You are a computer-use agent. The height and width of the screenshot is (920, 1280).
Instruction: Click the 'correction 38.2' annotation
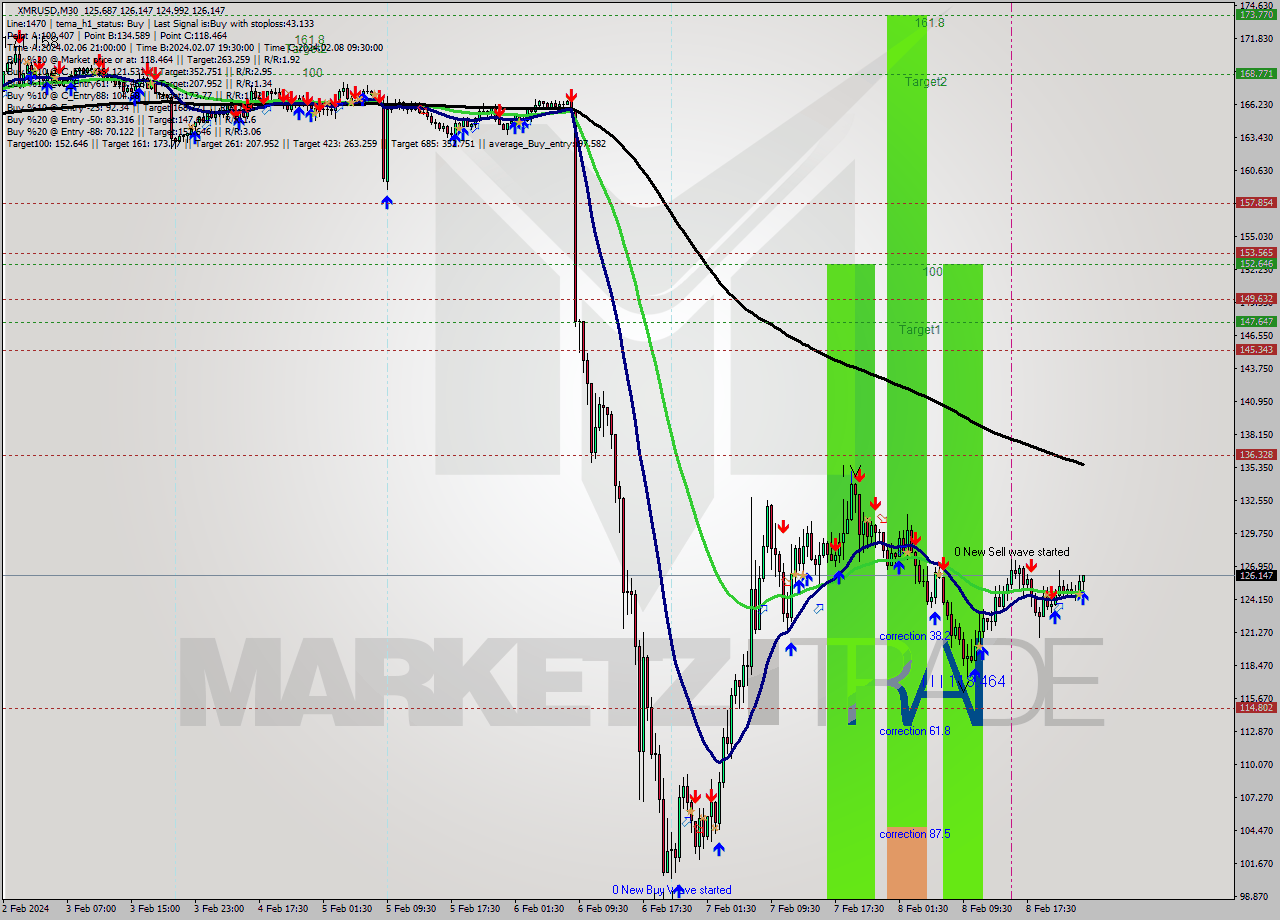click(915, 636)
